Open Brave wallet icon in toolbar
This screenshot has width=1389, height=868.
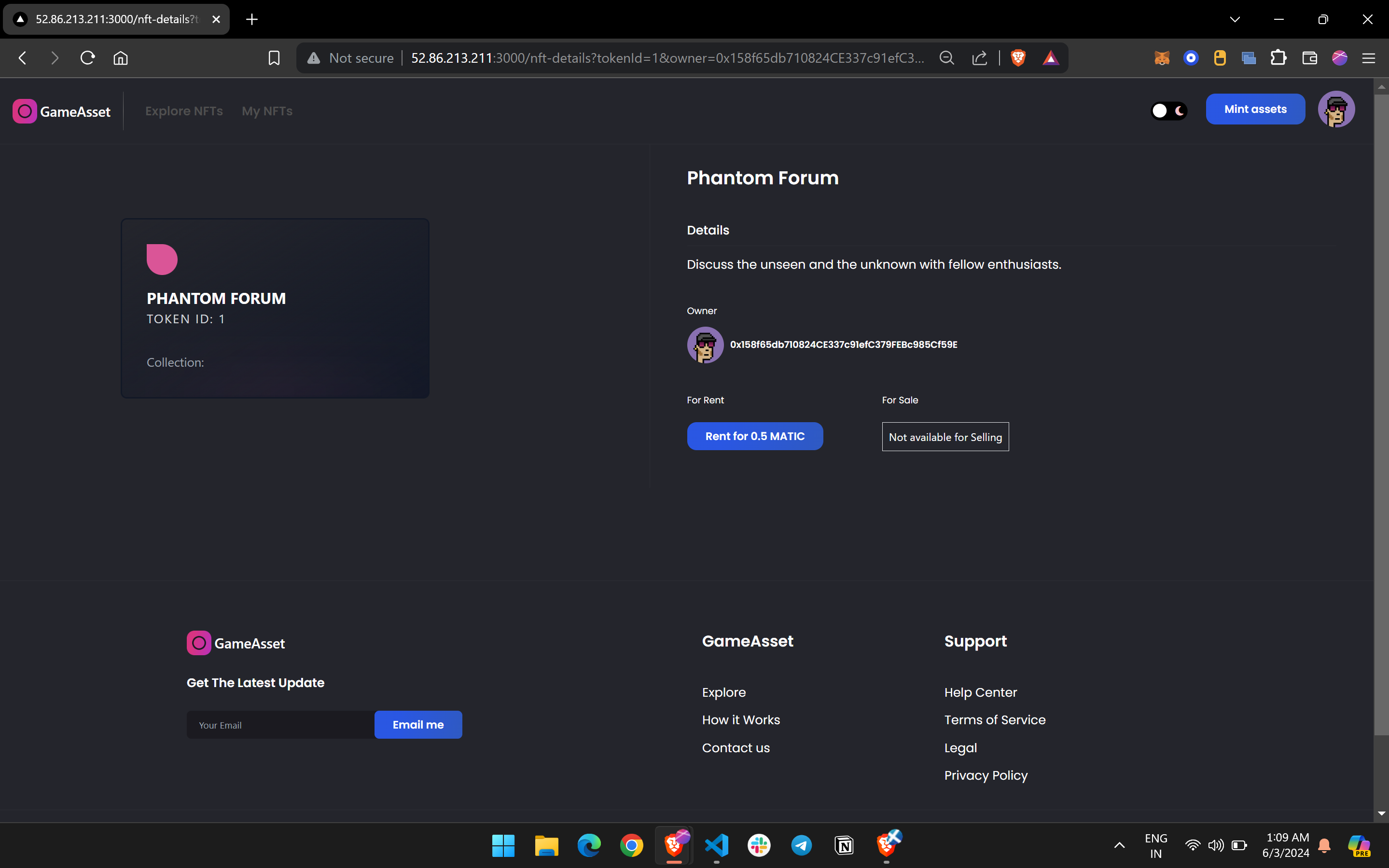click(x=1309, y=58)
